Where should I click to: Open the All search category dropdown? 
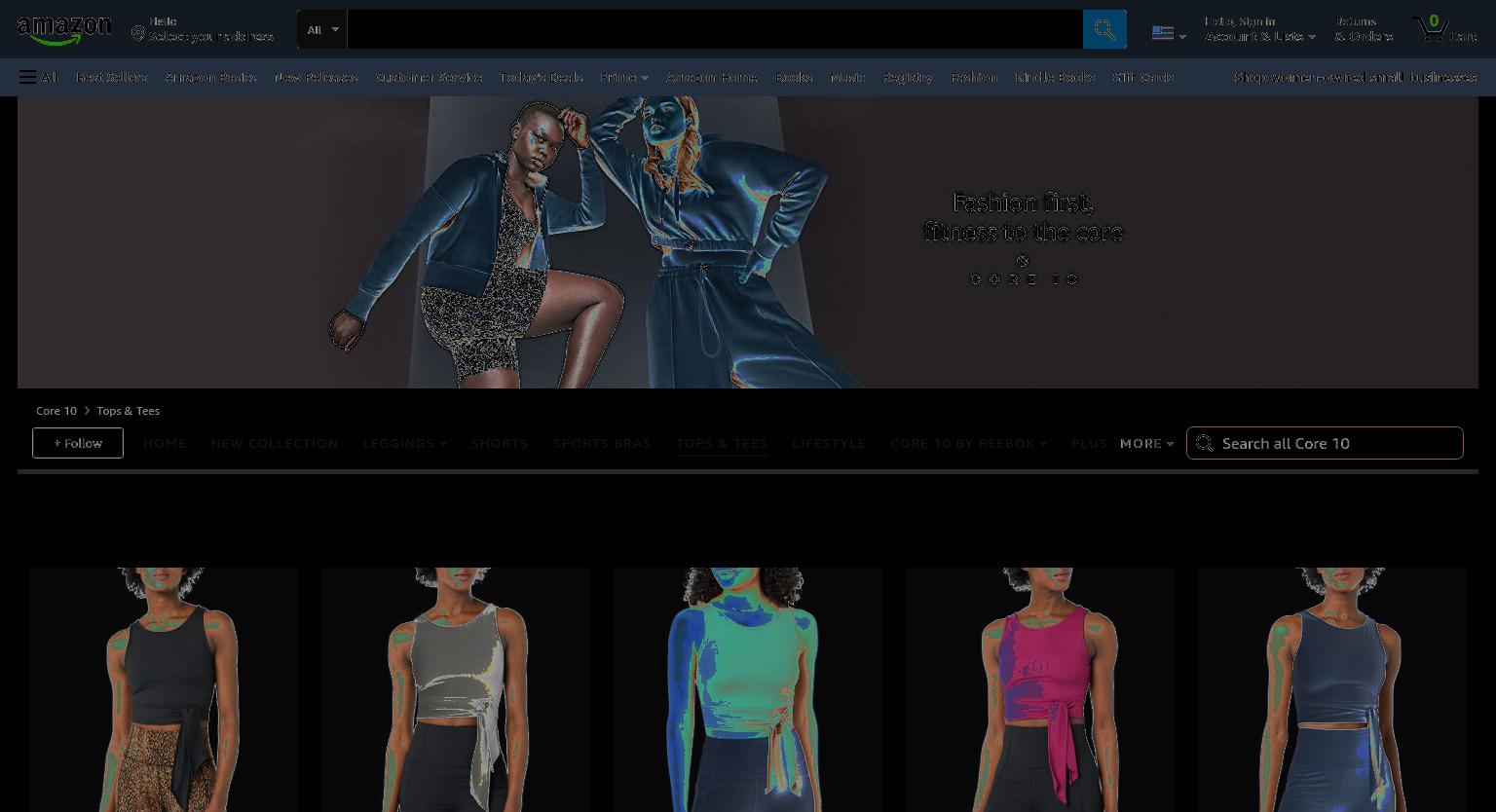point(322,29)
